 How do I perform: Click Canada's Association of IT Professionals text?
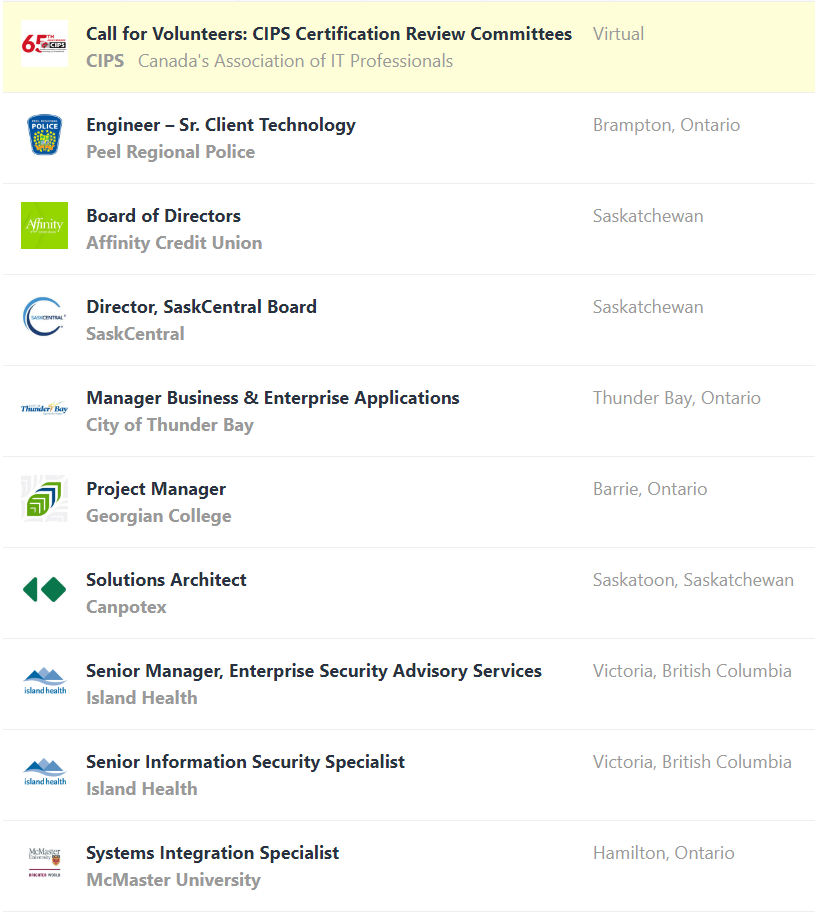point(295,61)
